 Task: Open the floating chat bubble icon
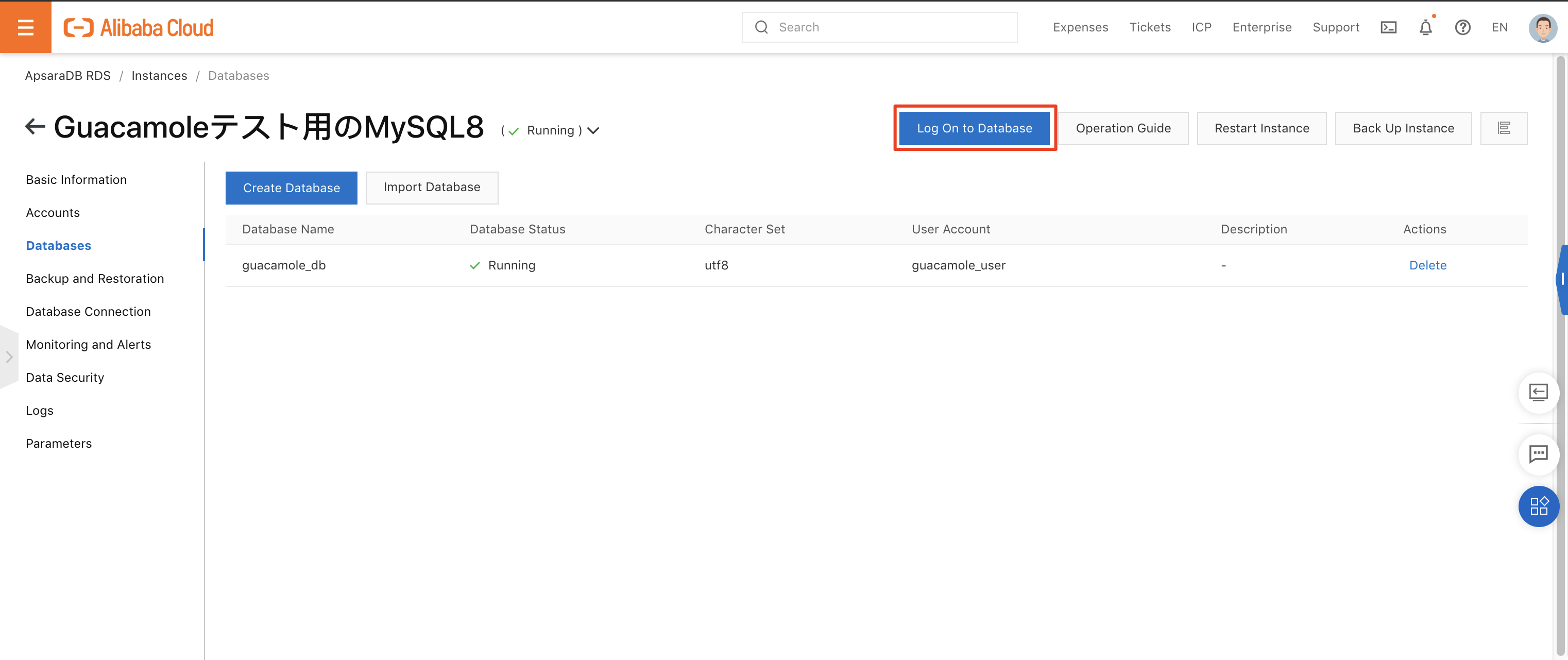click(1538, 453)
